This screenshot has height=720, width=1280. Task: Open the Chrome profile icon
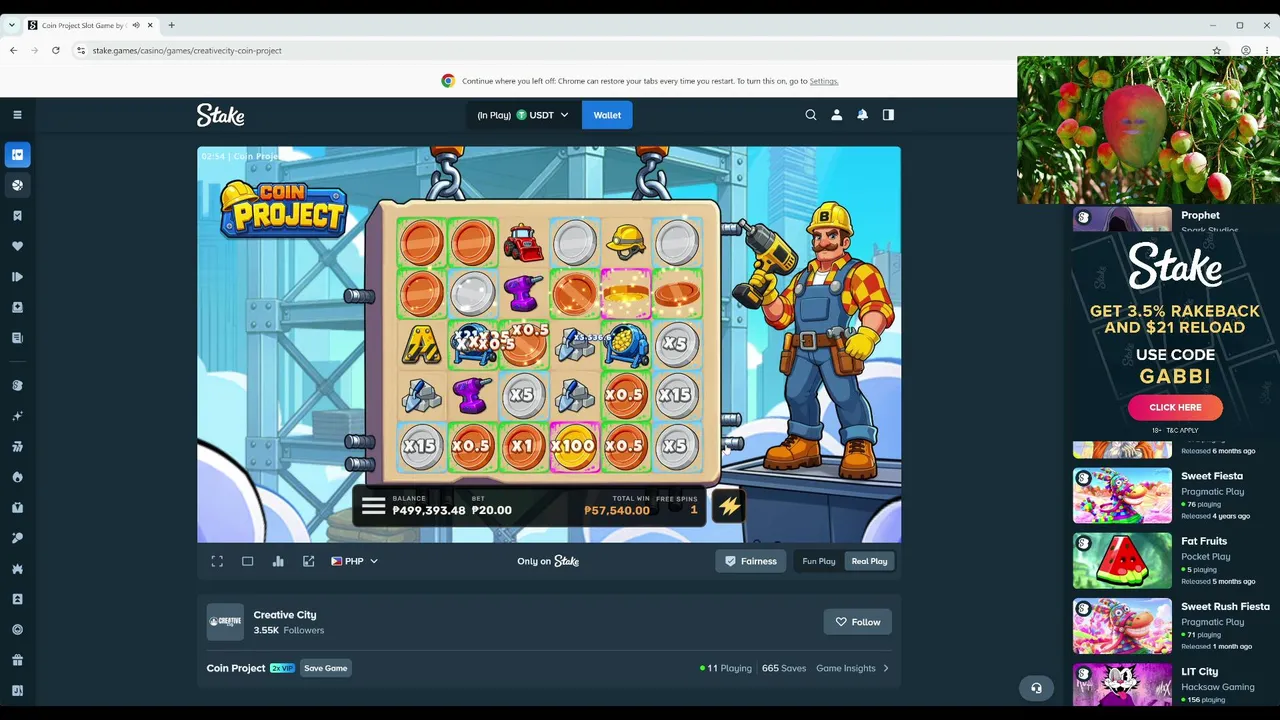(x=1245, y=50)
